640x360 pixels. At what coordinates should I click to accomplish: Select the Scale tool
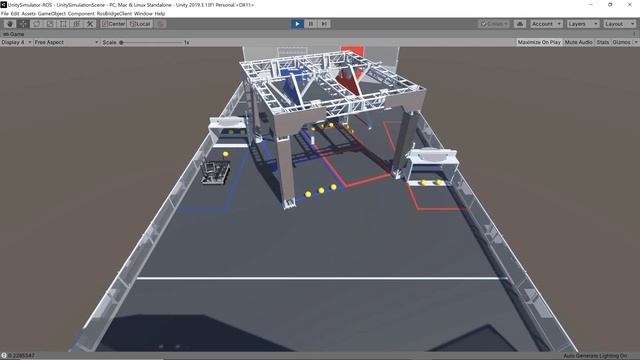(50, 24)
